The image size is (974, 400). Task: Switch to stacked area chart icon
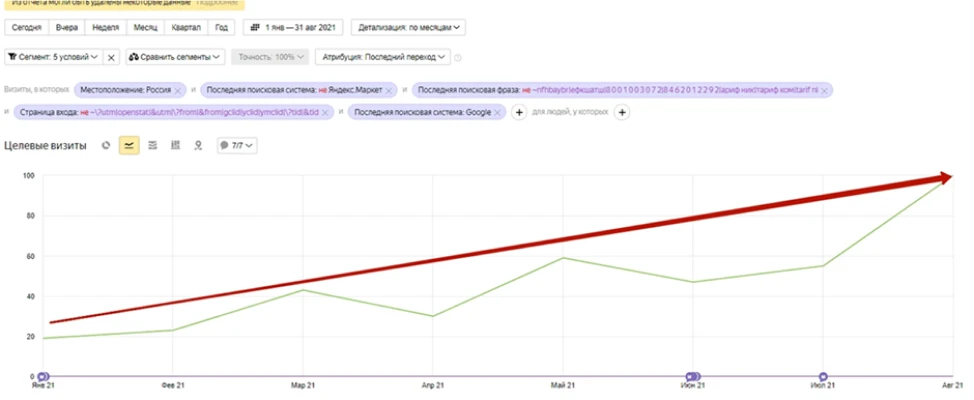pos(152,146)
